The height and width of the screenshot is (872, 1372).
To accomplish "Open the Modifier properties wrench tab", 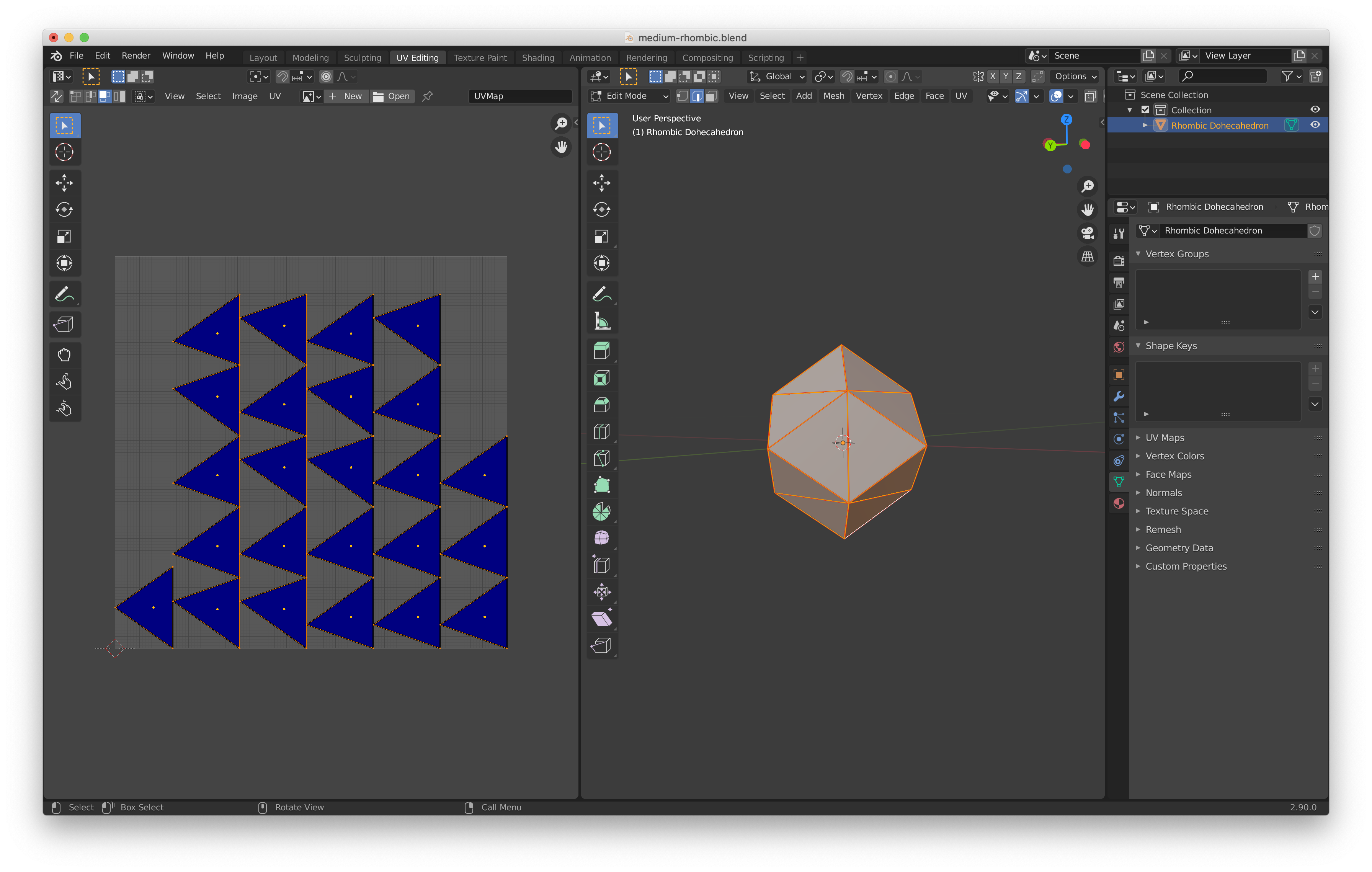I will (x=1119, y=397).
